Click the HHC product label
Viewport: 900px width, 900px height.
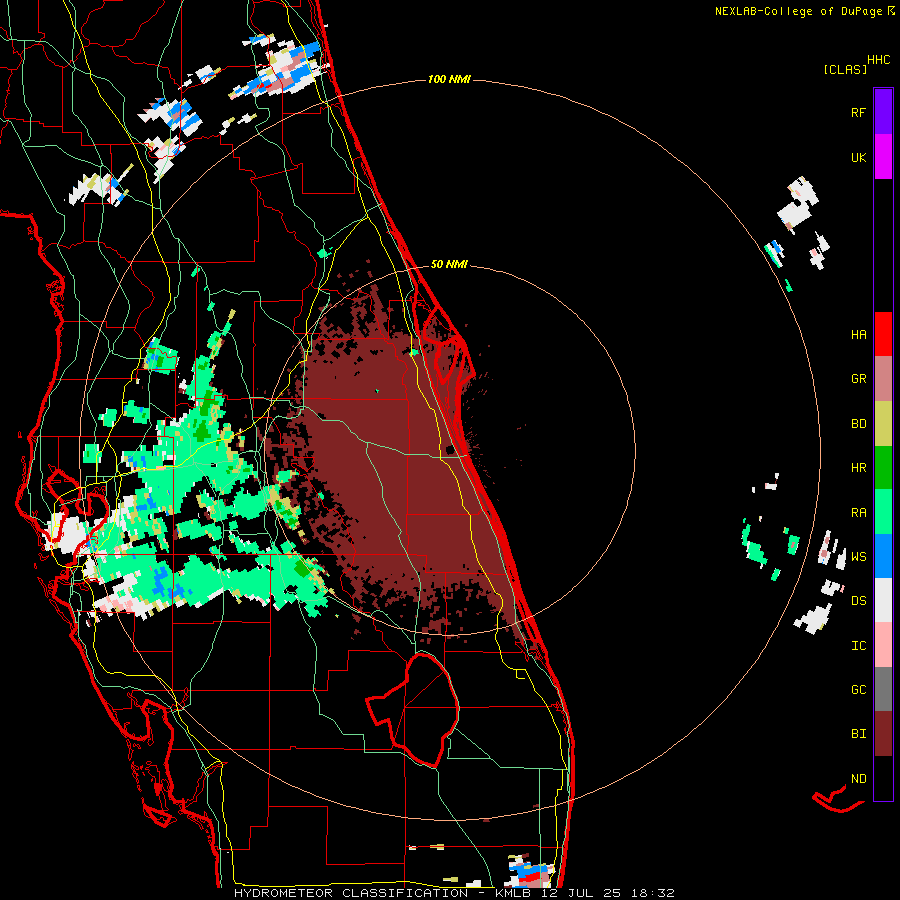click(879, 60)
